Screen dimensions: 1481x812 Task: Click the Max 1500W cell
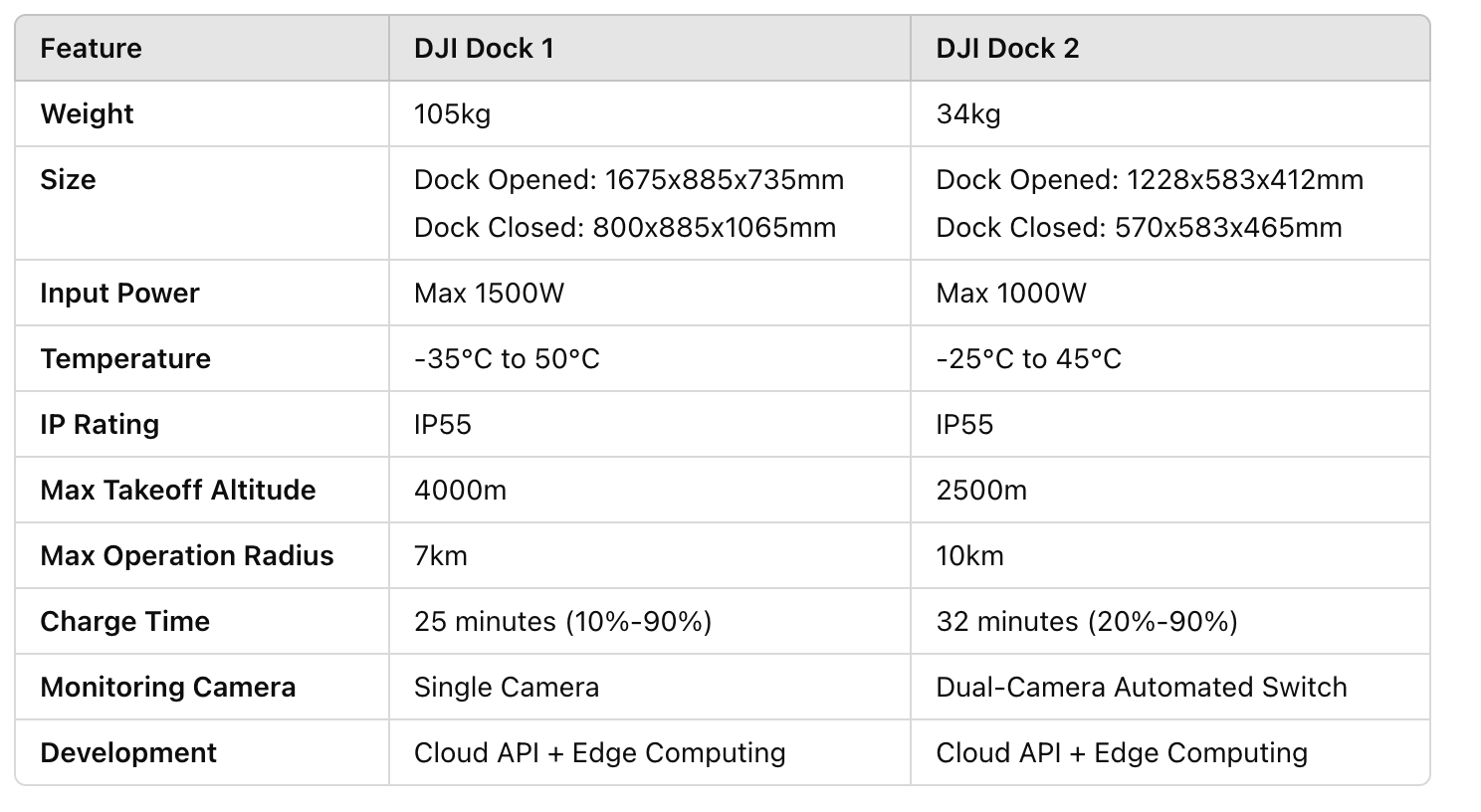(x=489, y=294)
